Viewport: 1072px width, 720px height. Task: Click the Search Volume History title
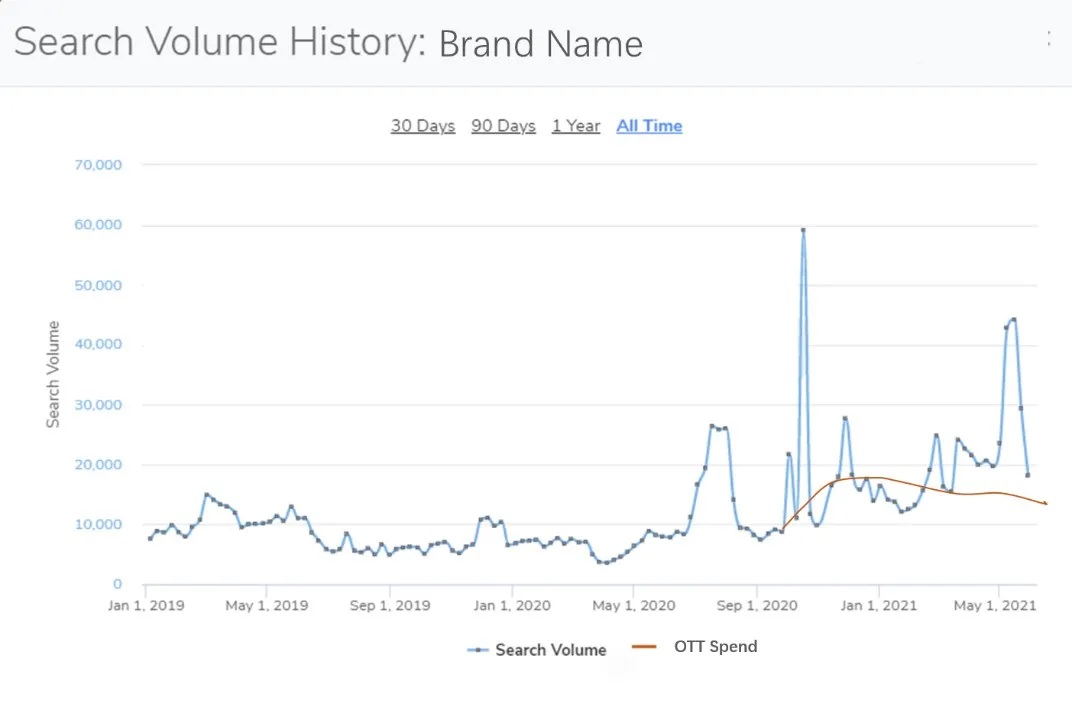(x=220, y=43)
